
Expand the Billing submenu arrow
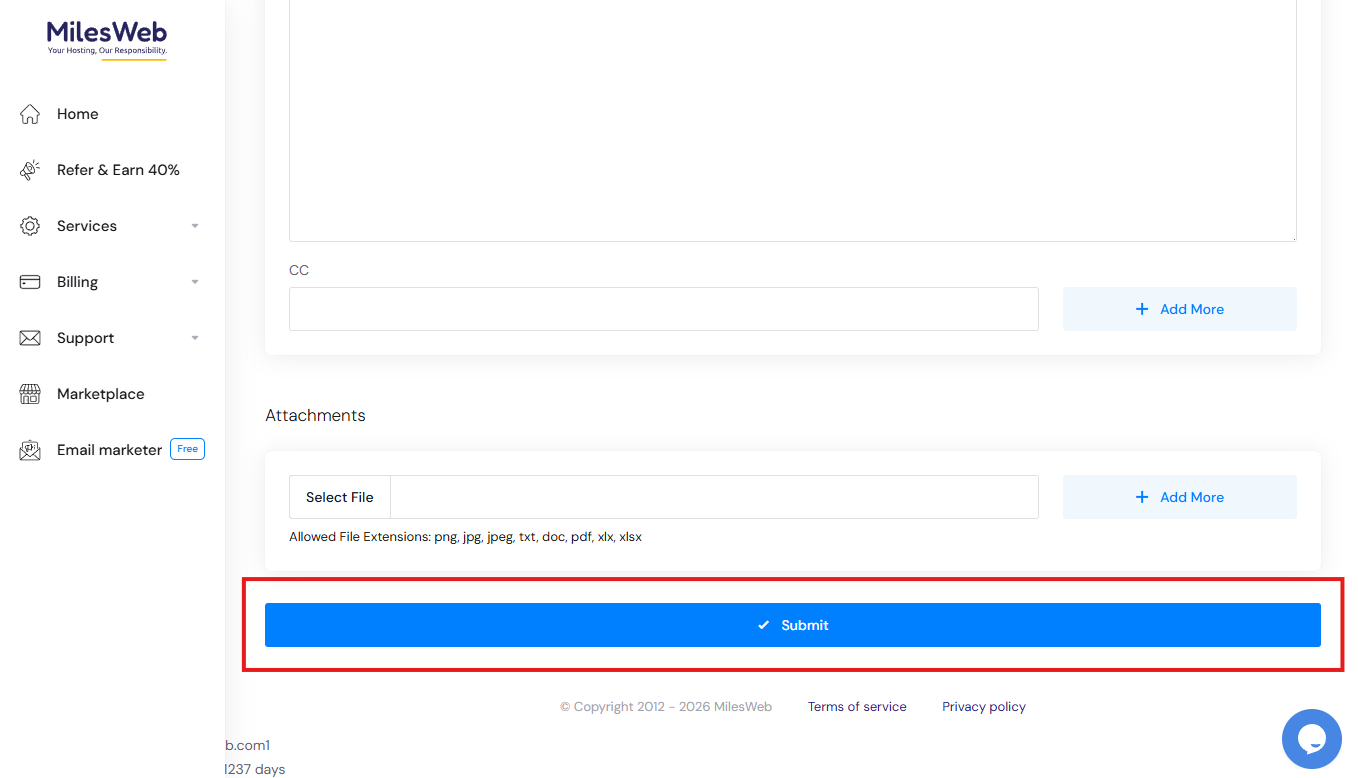(195, 282)
